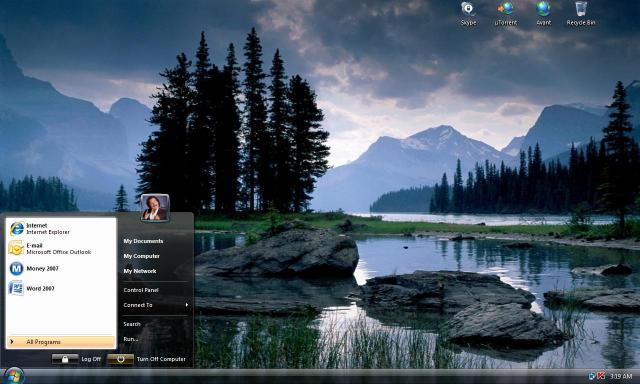Click the Word 2007 icon
The width and height of the screenshot is (640, 384).
coord(16,288)
